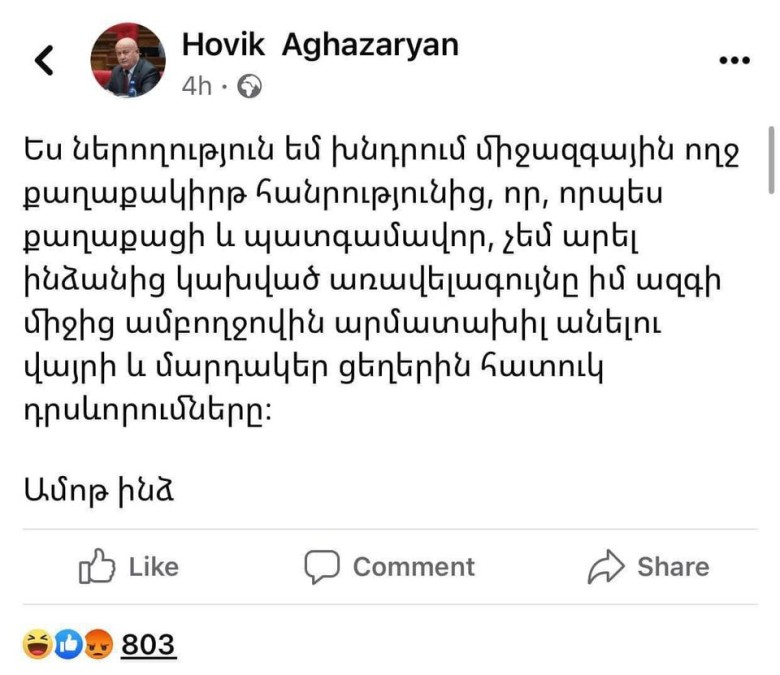Screen dimensions: 780x675
Task: Open the 803 reactions count list
Action: 148,645
